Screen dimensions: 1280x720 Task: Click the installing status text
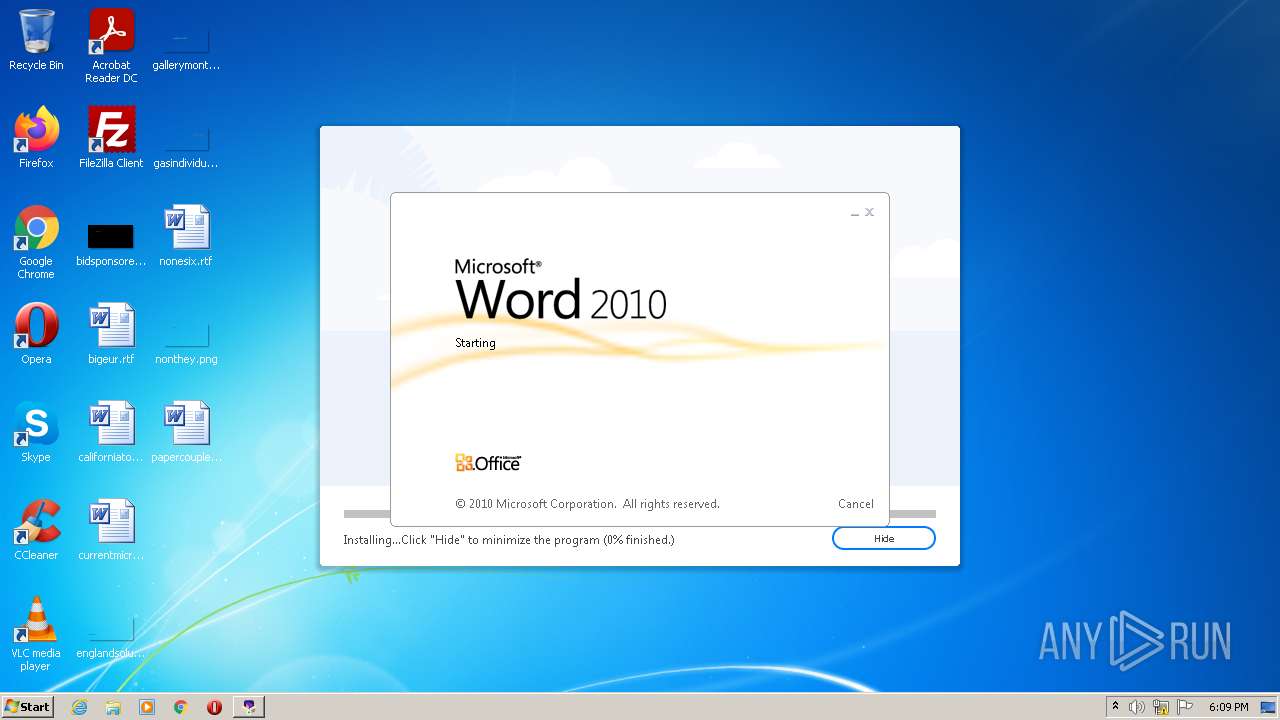(x=509, y=540)
